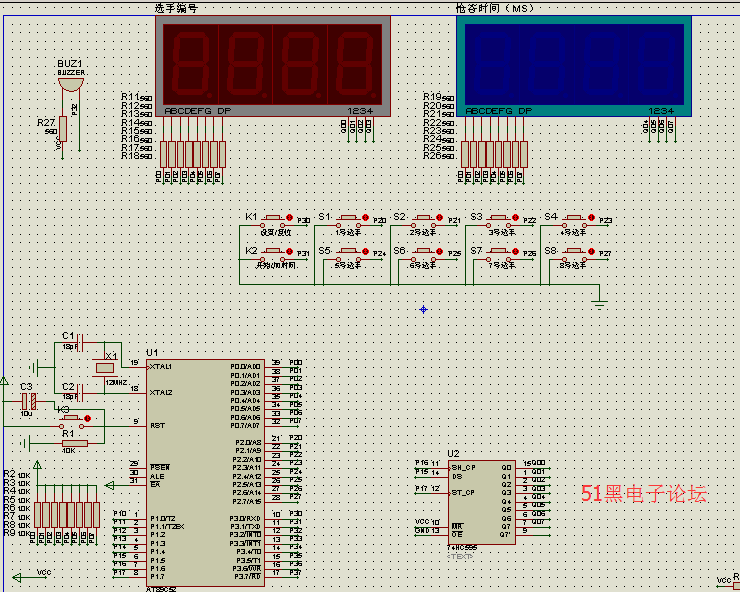740x592 pixels.
Task: Click the R2 resistor reference label
Action: click(9, 474)
